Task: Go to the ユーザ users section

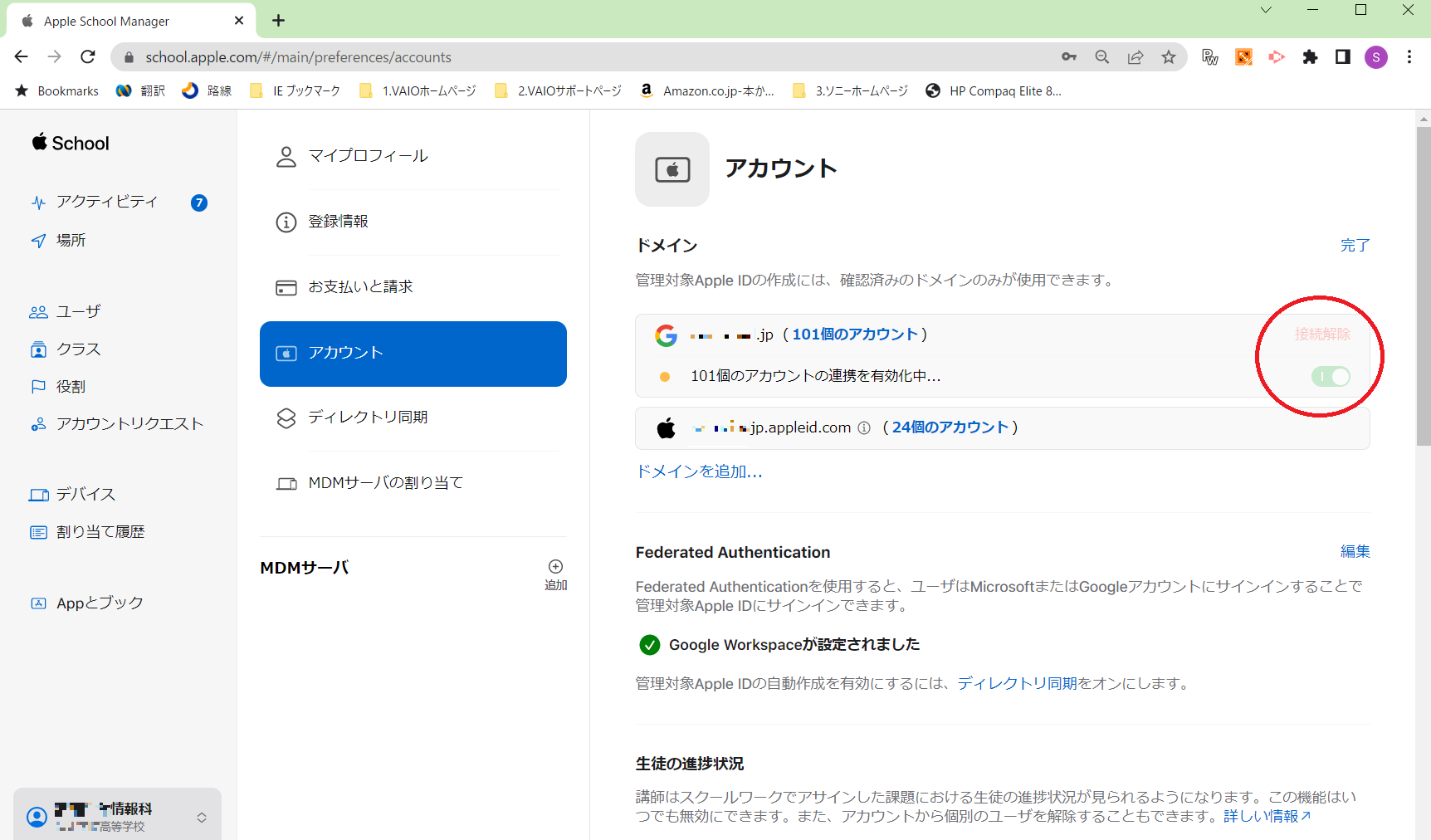Action: (78, 312)
